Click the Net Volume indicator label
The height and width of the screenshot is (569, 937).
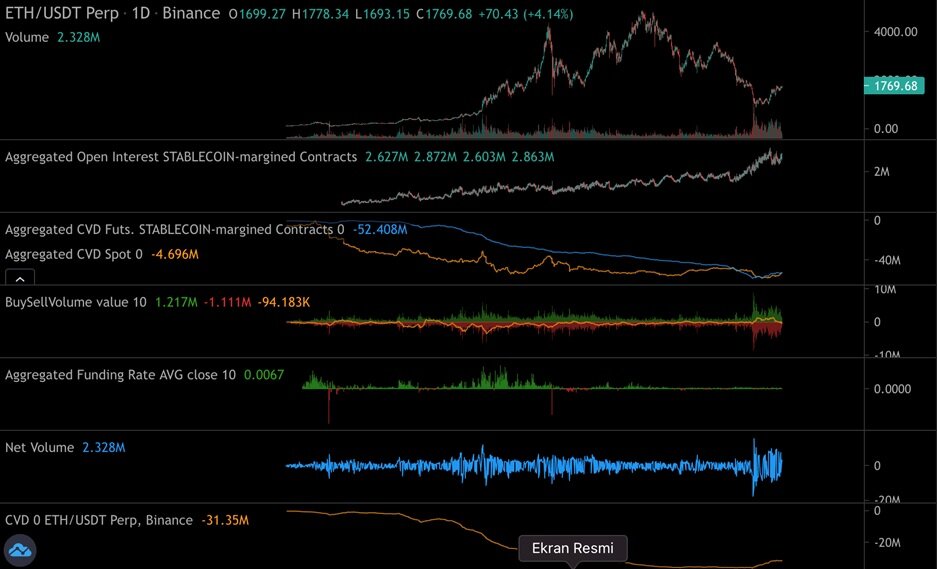(40, 447)
